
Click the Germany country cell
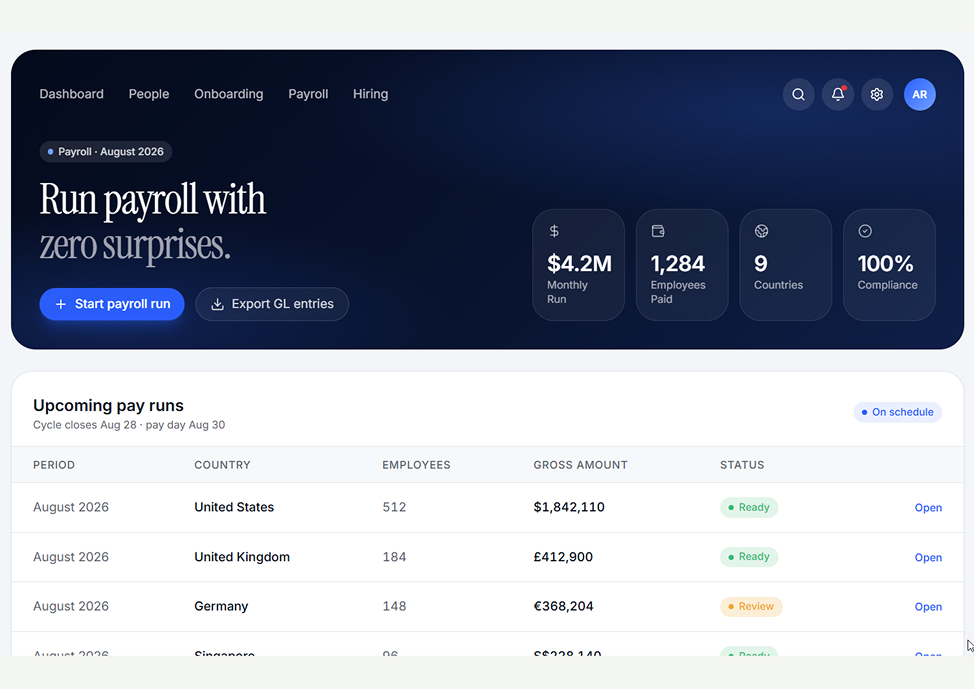[221, 606]
